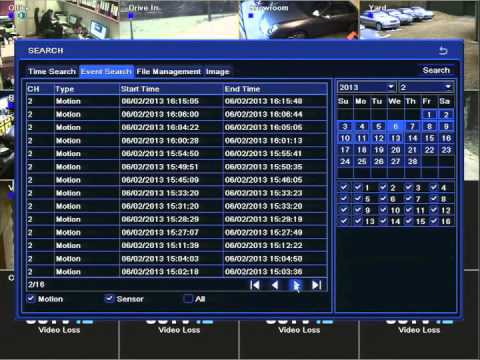Go to next page of event results
The width and height of the screenshot is (480, 360).
pos(296,285)
